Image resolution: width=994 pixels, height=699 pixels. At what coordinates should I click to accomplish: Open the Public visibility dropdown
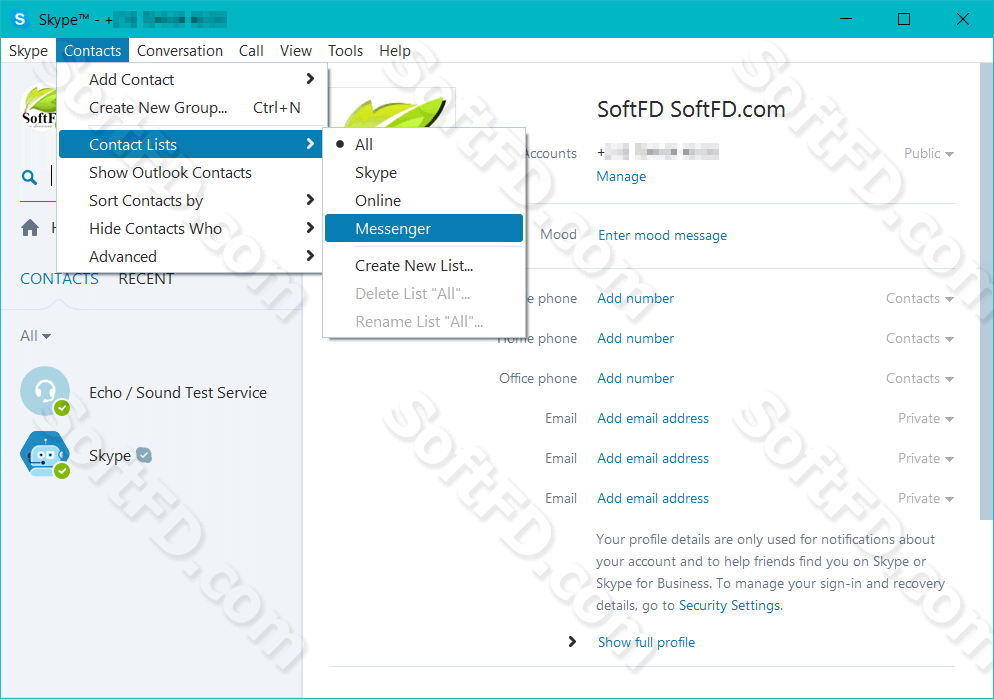[x=929, y=153]
